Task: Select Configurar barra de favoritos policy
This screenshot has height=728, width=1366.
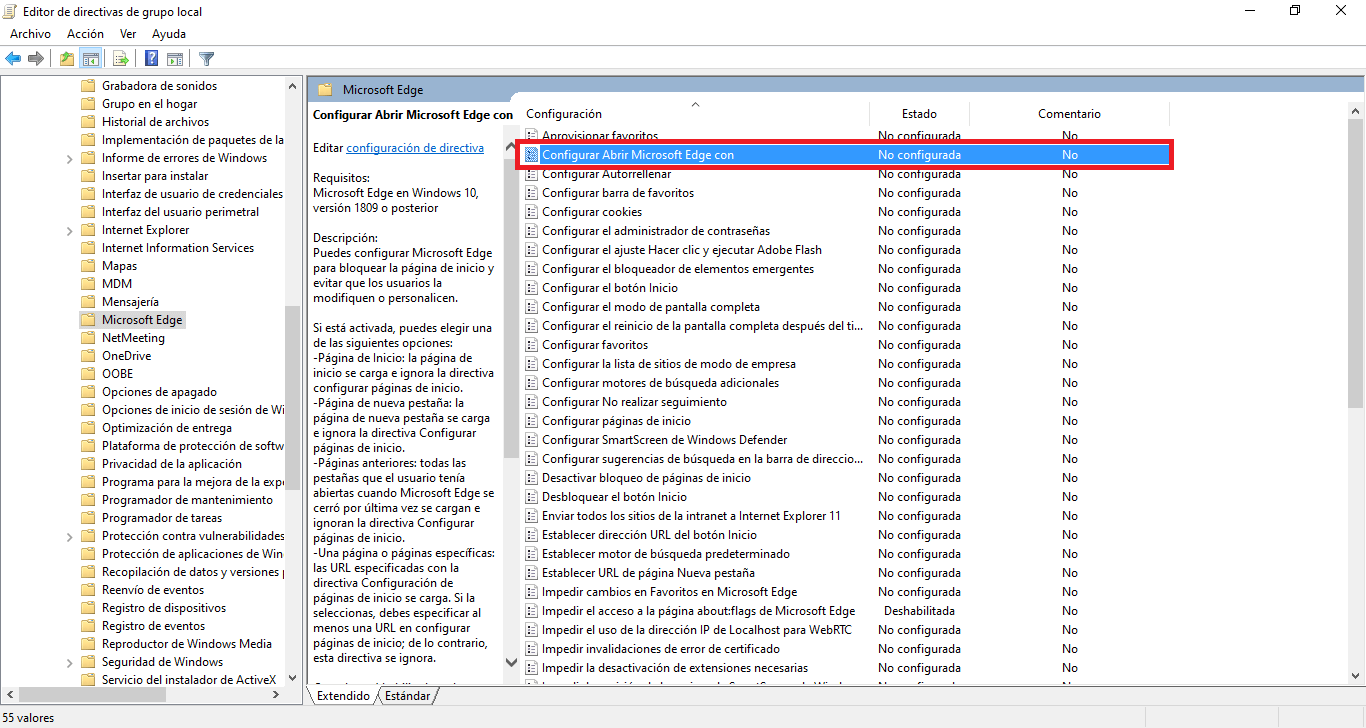Action: 618,193
